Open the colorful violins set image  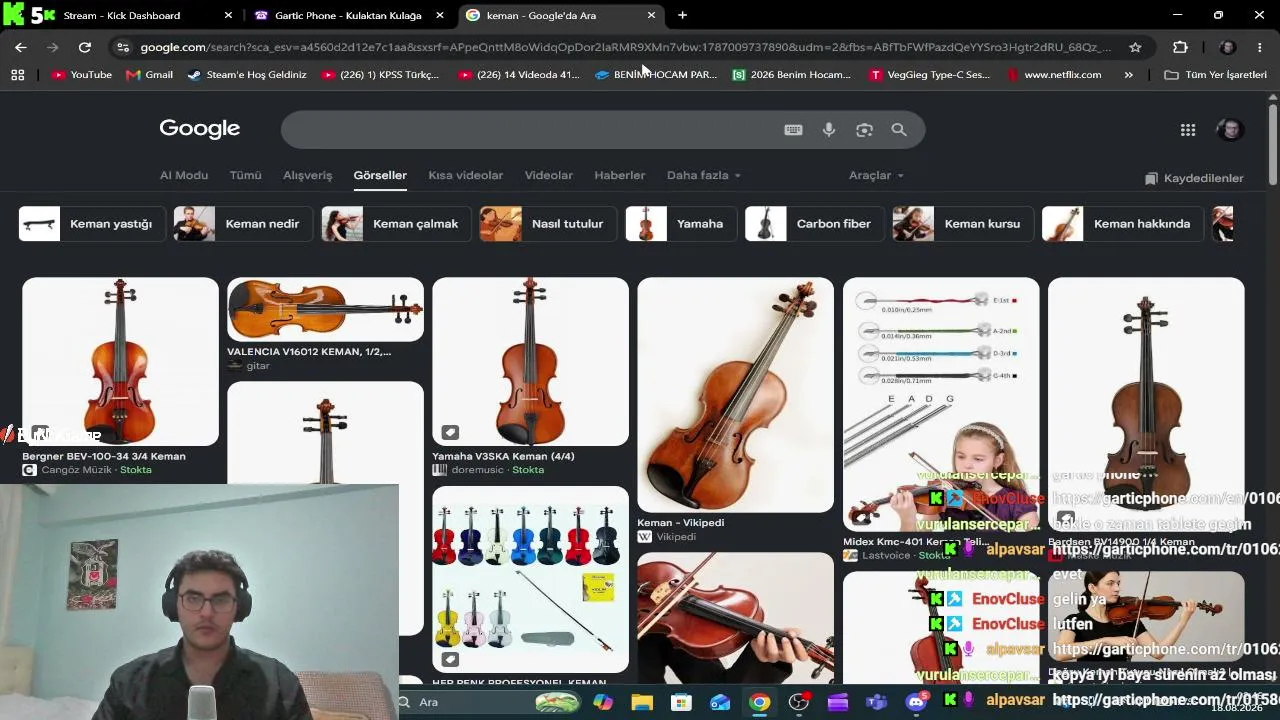point(530,579)
